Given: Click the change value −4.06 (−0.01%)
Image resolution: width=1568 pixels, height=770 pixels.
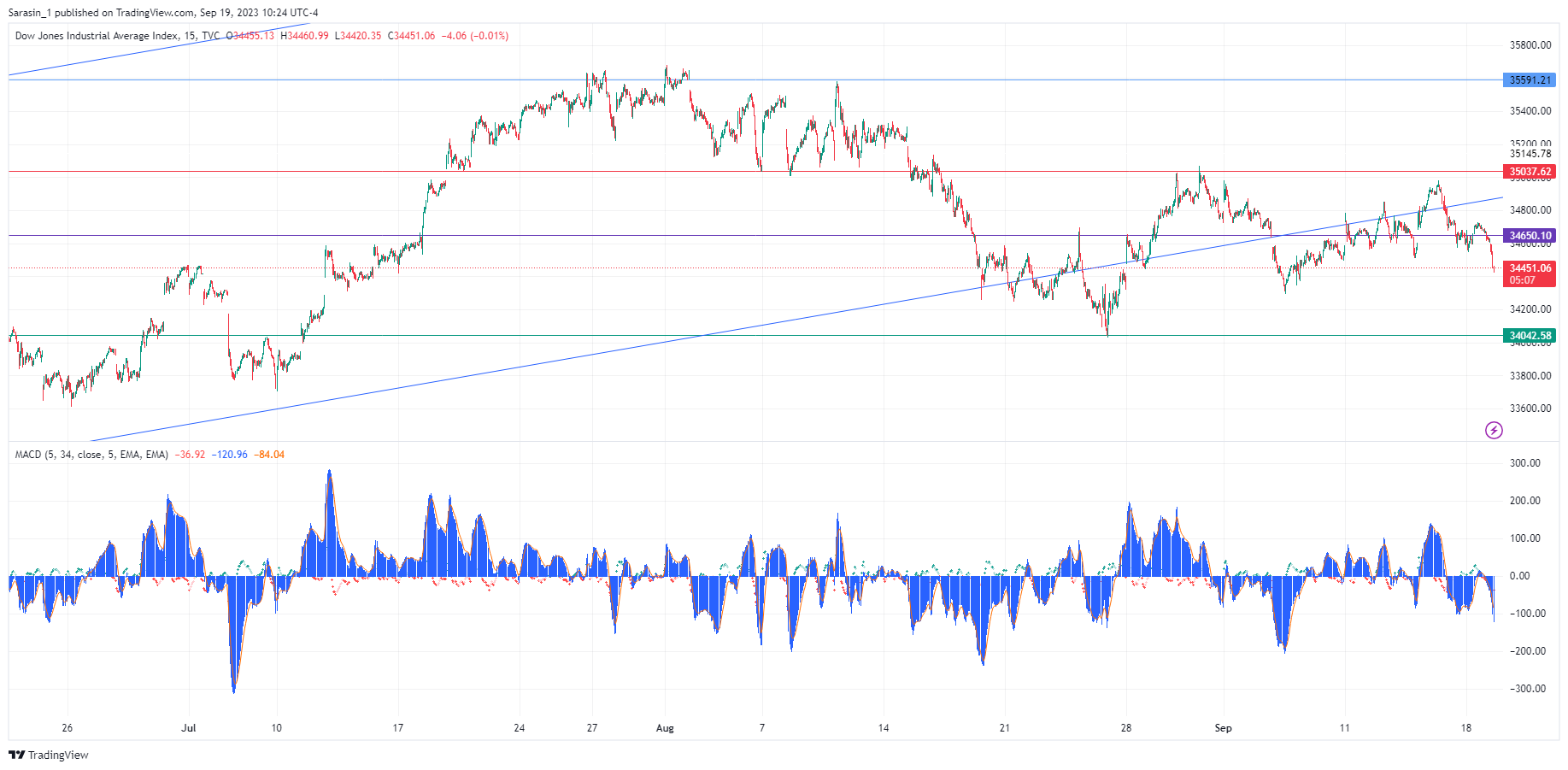Looking at the screenshot, I should (475, 36).
